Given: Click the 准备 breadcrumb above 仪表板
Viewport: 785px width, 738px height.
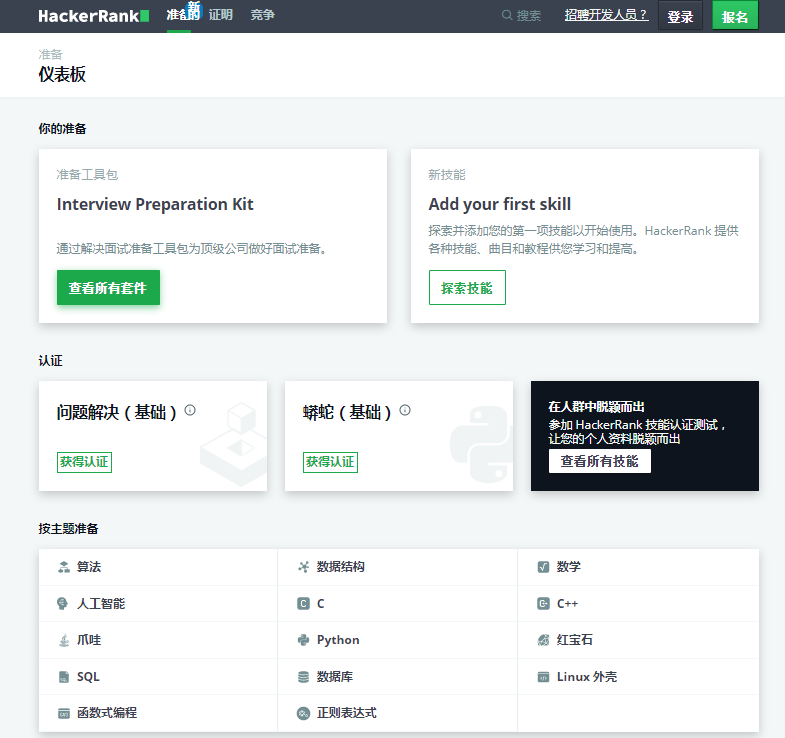Looking at the screenshot, I should pos(50,54).
